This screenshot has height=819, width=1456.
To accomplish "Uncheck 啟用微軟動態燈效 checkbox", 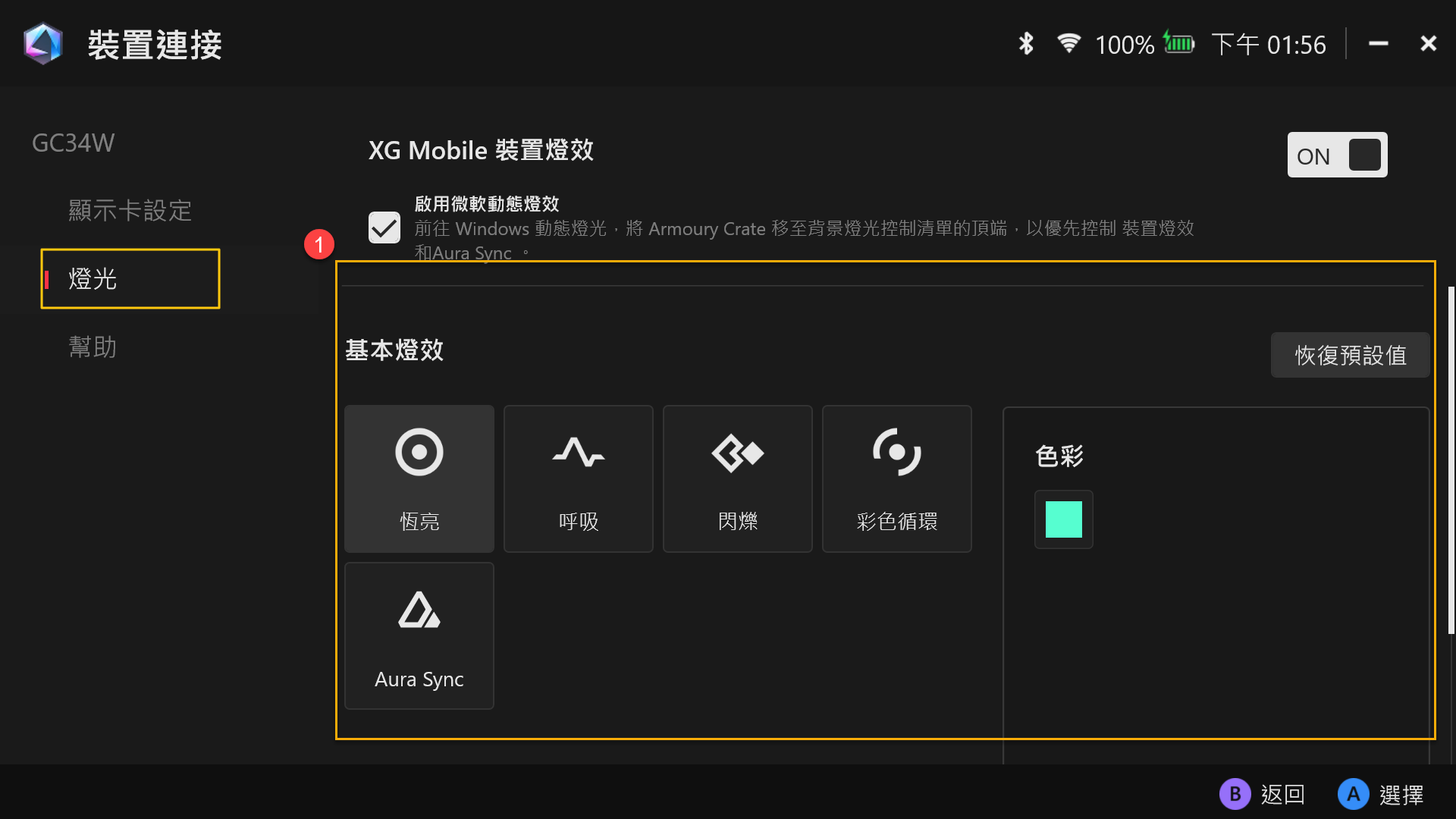I will point(384,227).
